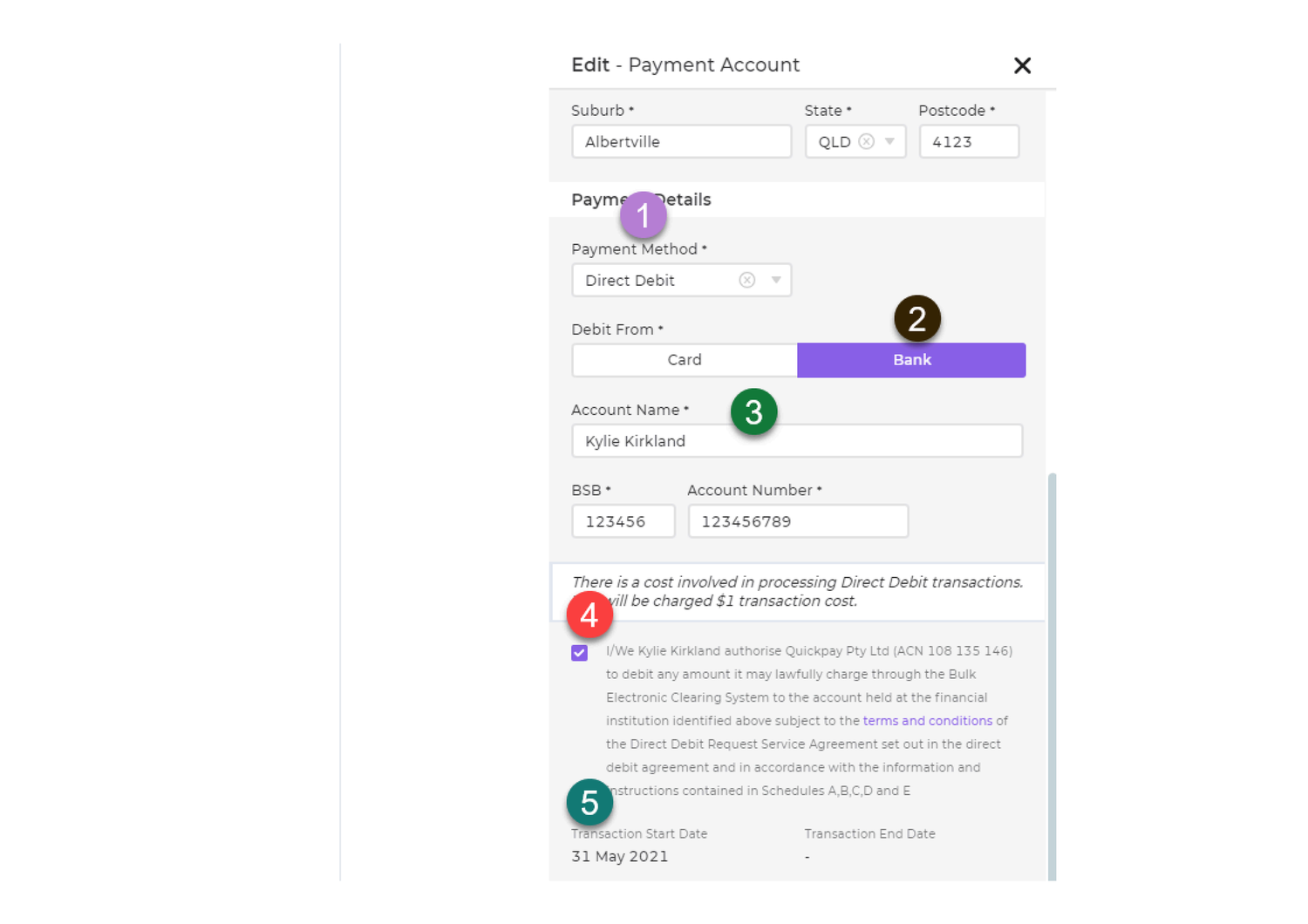Select the Account Name field for Kylie Kirkland

(796, 440)
